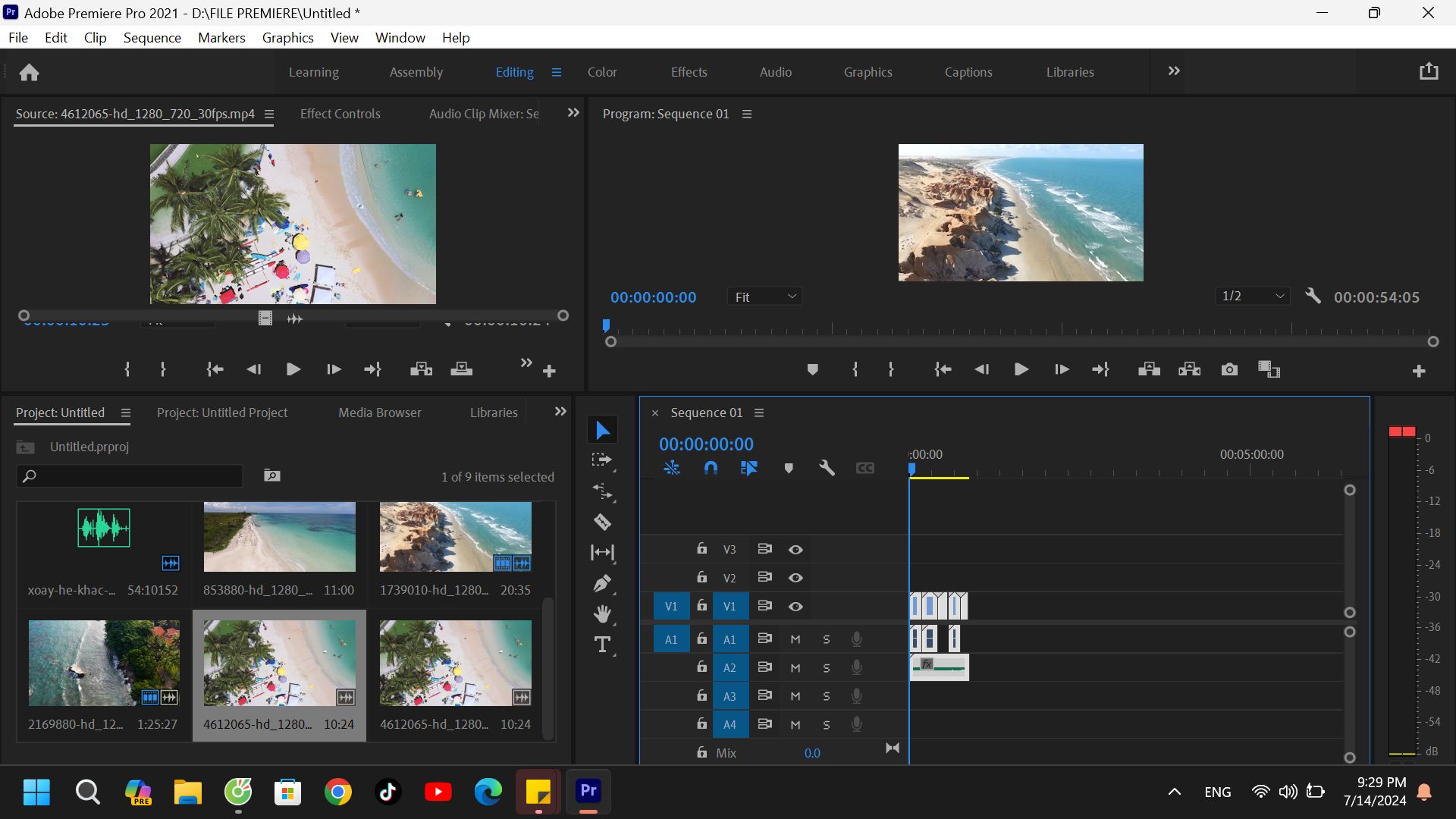Screen dimensions: 1456x819
Task: Select the Selection tool arrow
Action: (602, 430)
